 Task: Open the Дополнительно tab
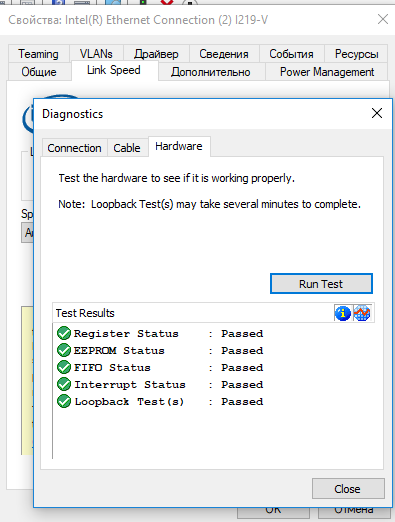coord(211,72)
